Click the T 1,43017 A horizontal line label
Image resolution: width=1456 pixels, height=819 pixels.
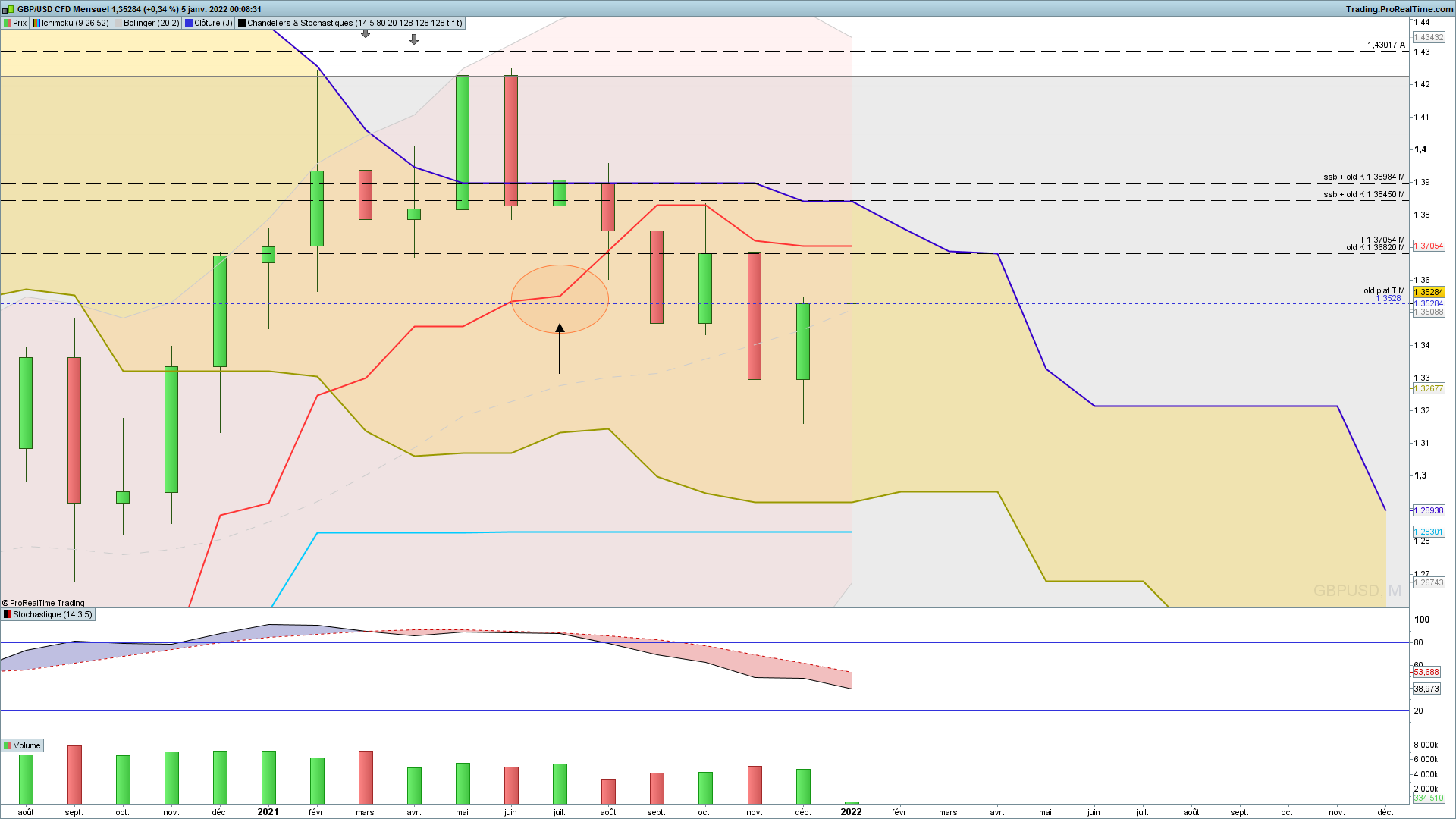point(1382,45)
